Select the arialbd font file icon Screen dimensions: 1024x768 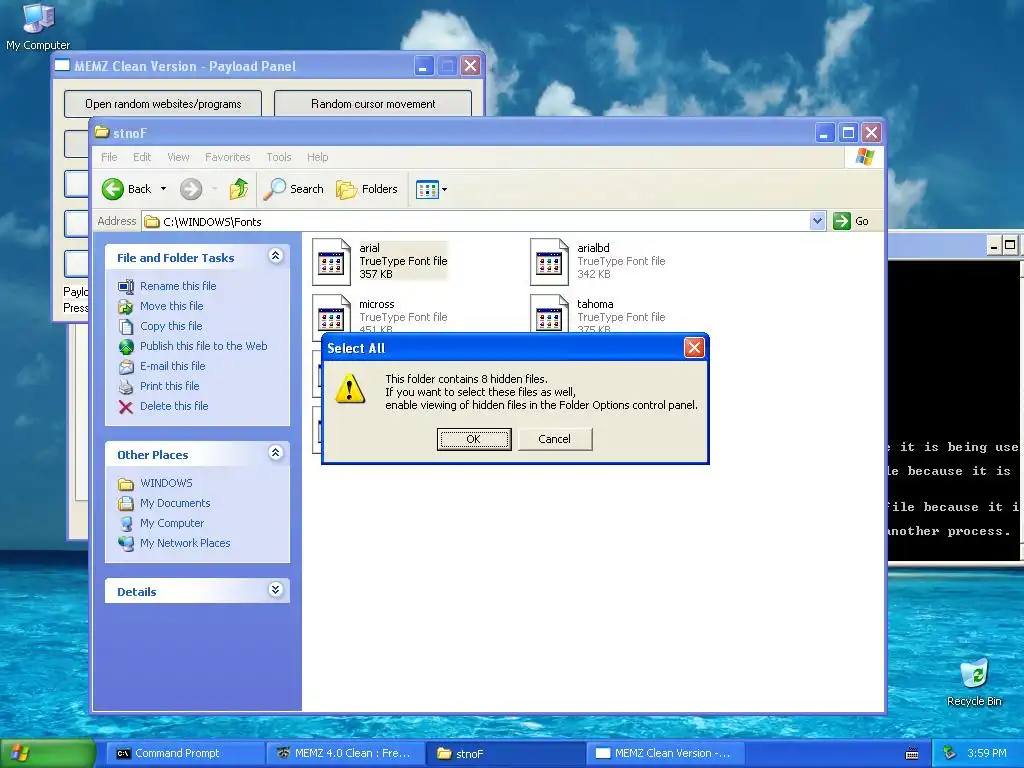tap(549, 262)
